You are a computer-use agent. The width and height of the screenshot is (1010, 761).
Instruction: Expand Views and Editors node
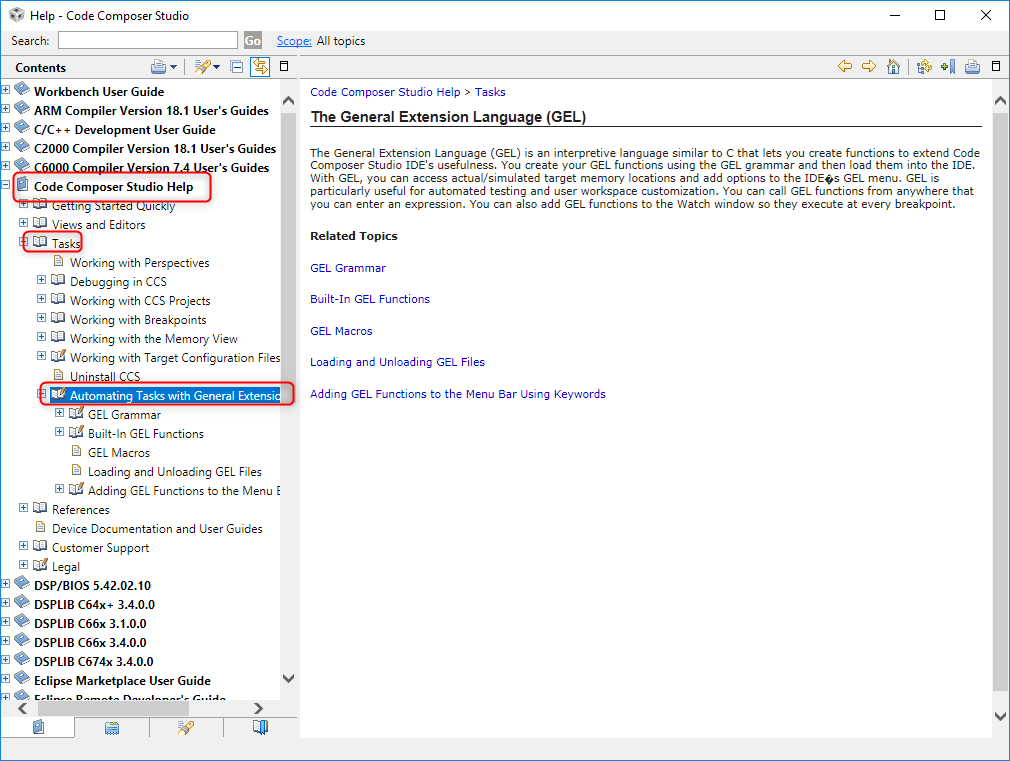pyautogui.click(x=23, y=222)
